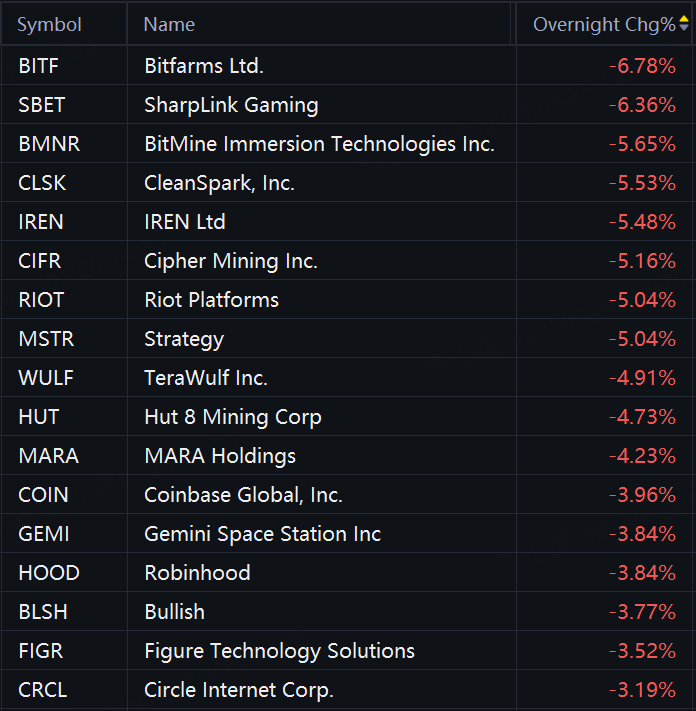The height and width of the screenshot is (711, 696).
Task: Select the MARA Holdings row
Action: (220, 456)
